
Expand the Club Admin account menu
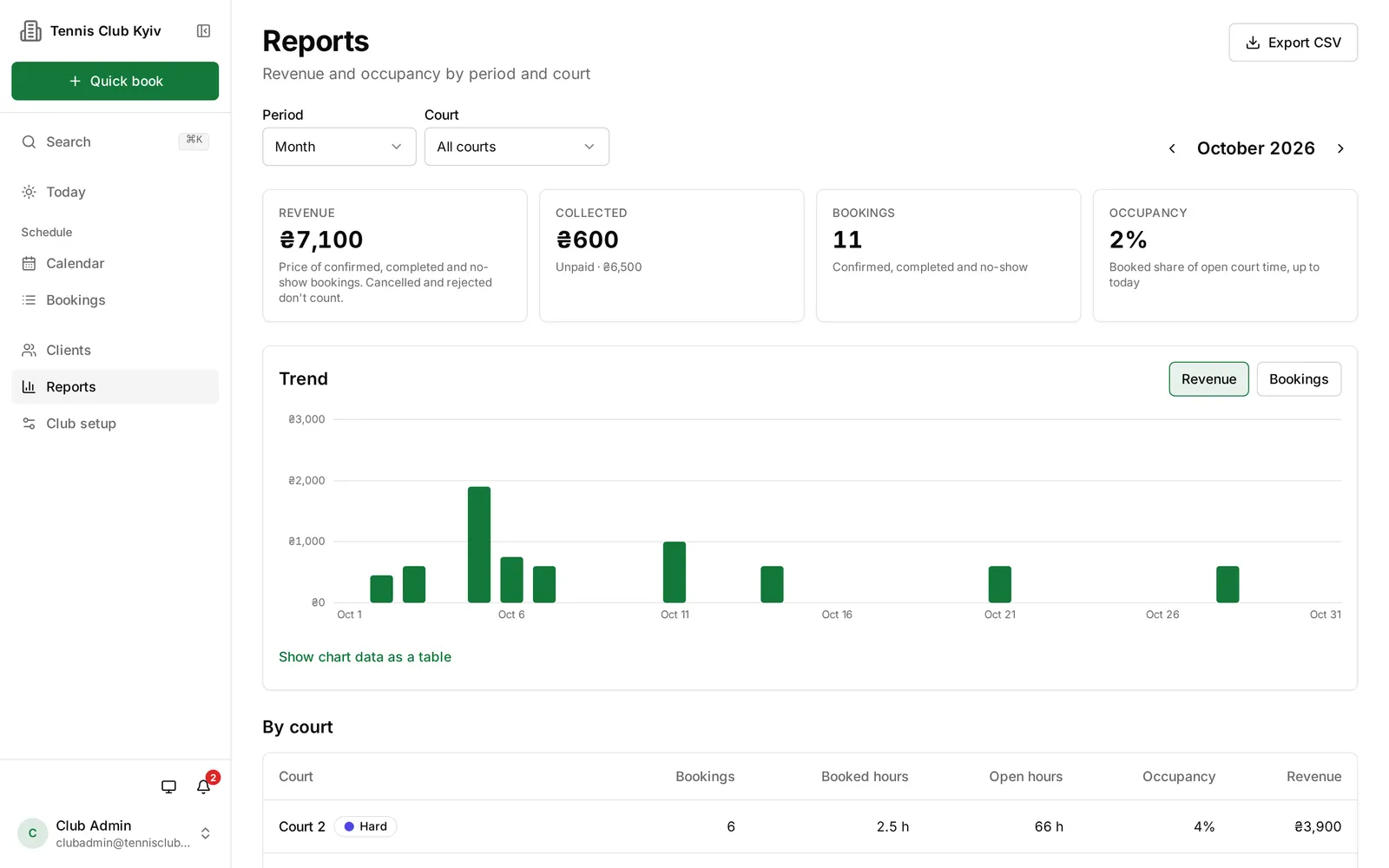pos(206,833)
